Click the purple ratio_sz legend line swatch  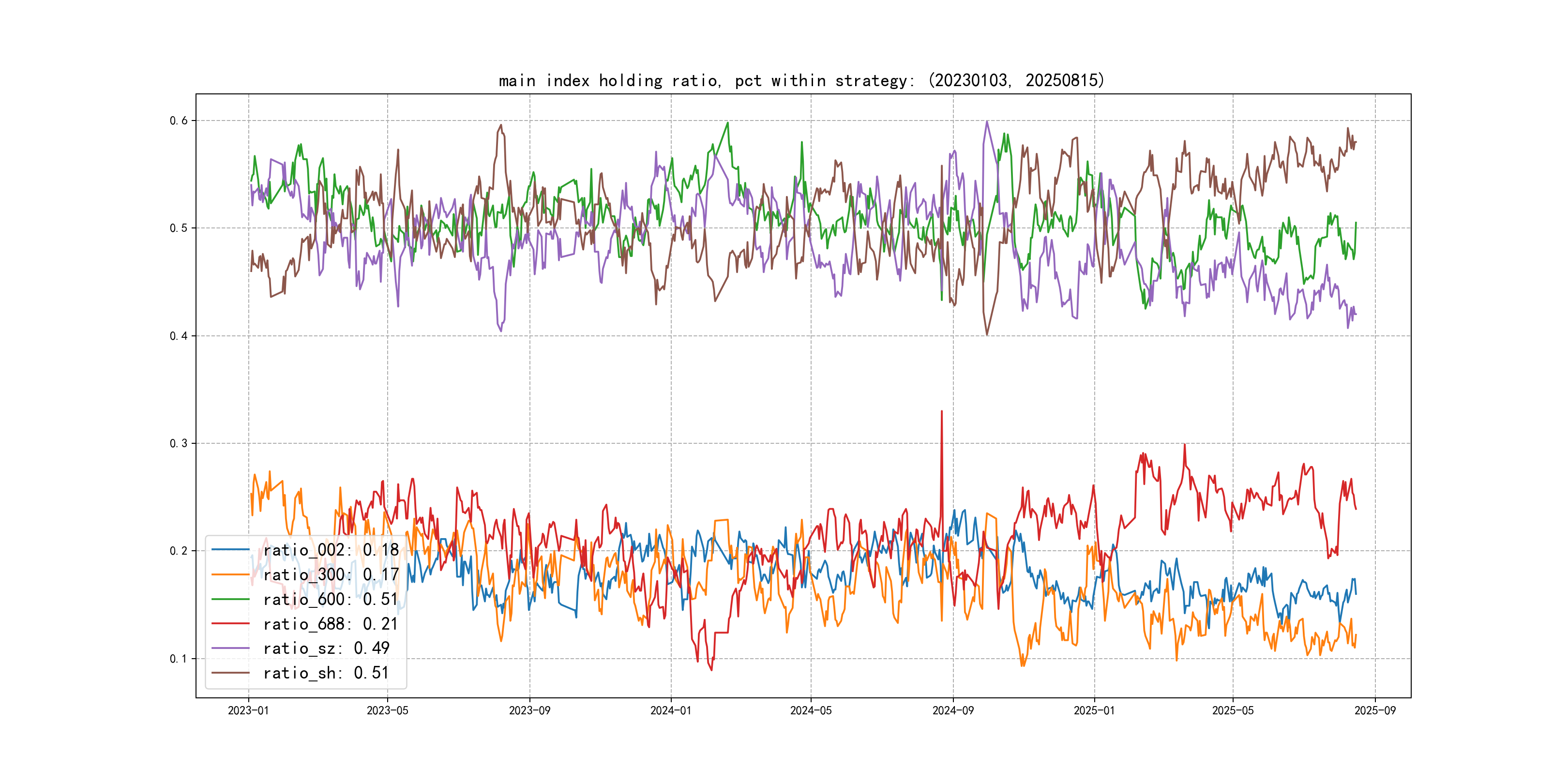tap(230, 648)
